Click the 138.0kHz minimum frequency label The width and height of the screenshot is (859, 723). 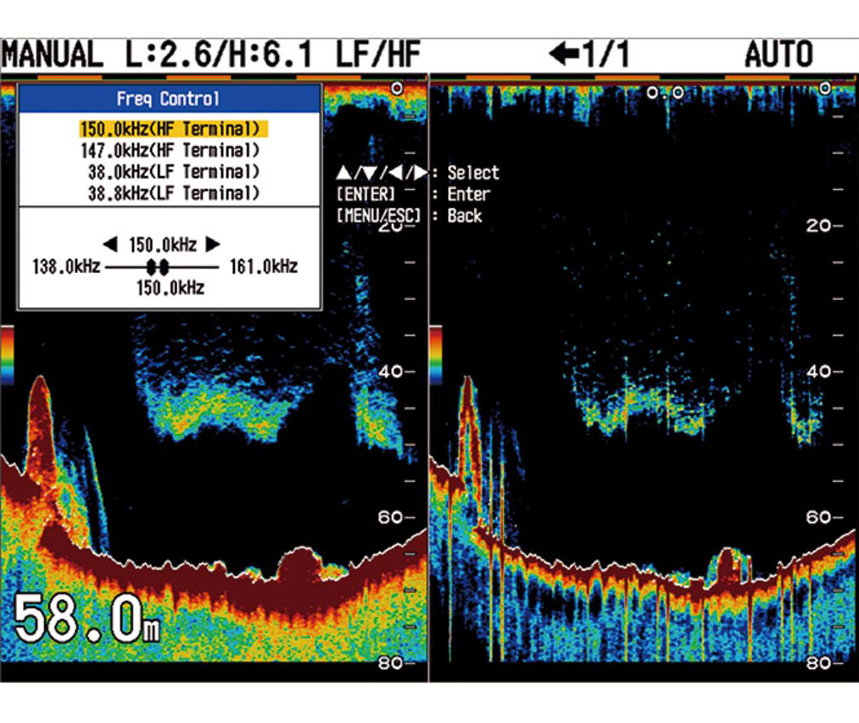[66, 267]
